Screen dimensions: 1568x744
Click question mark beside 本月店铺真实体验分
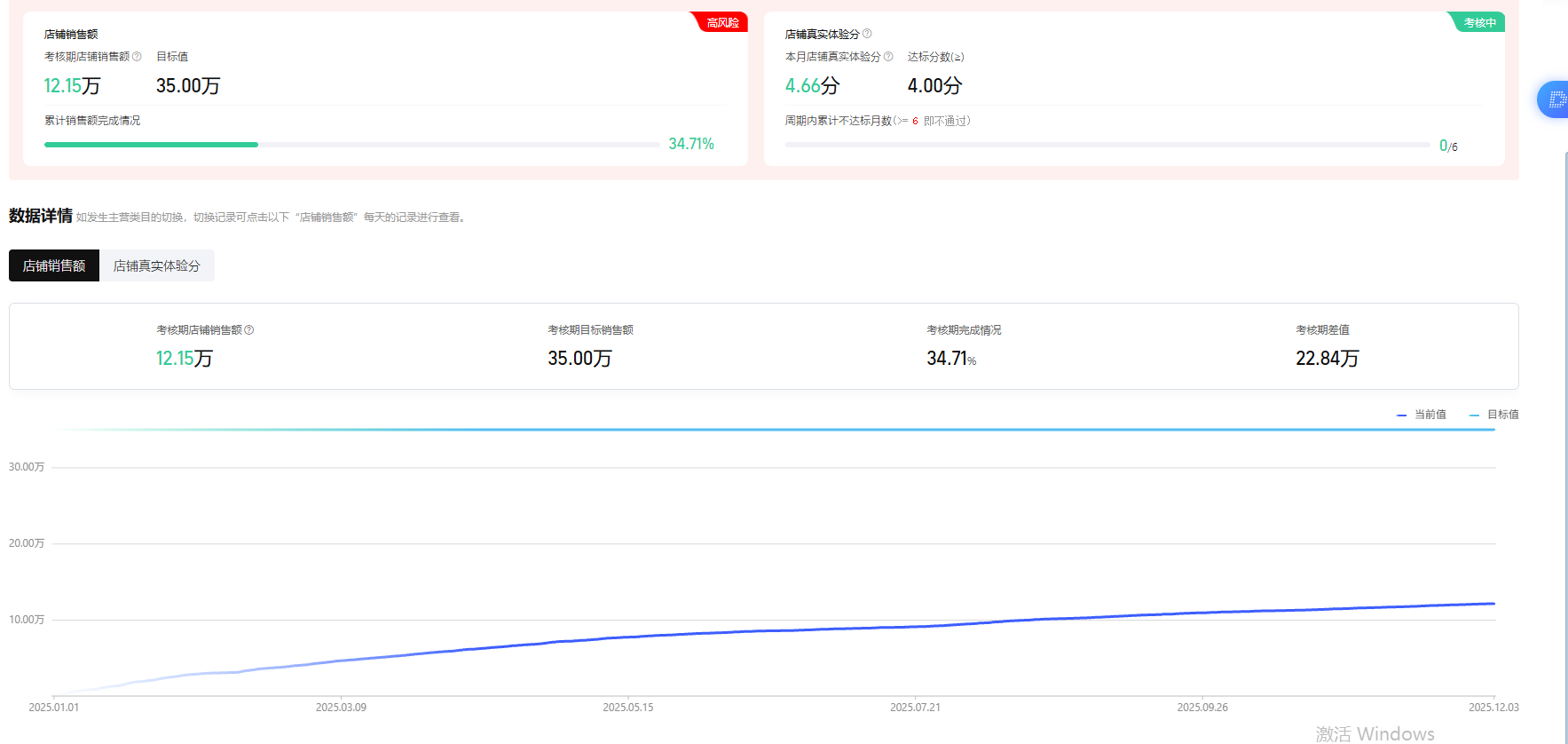[888, 57]
